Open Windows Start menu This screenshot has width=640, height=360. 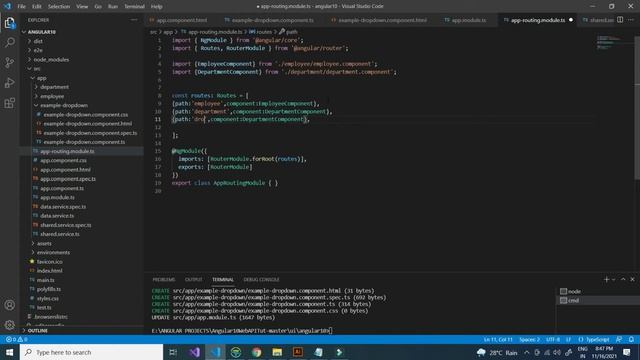point(9,352)
